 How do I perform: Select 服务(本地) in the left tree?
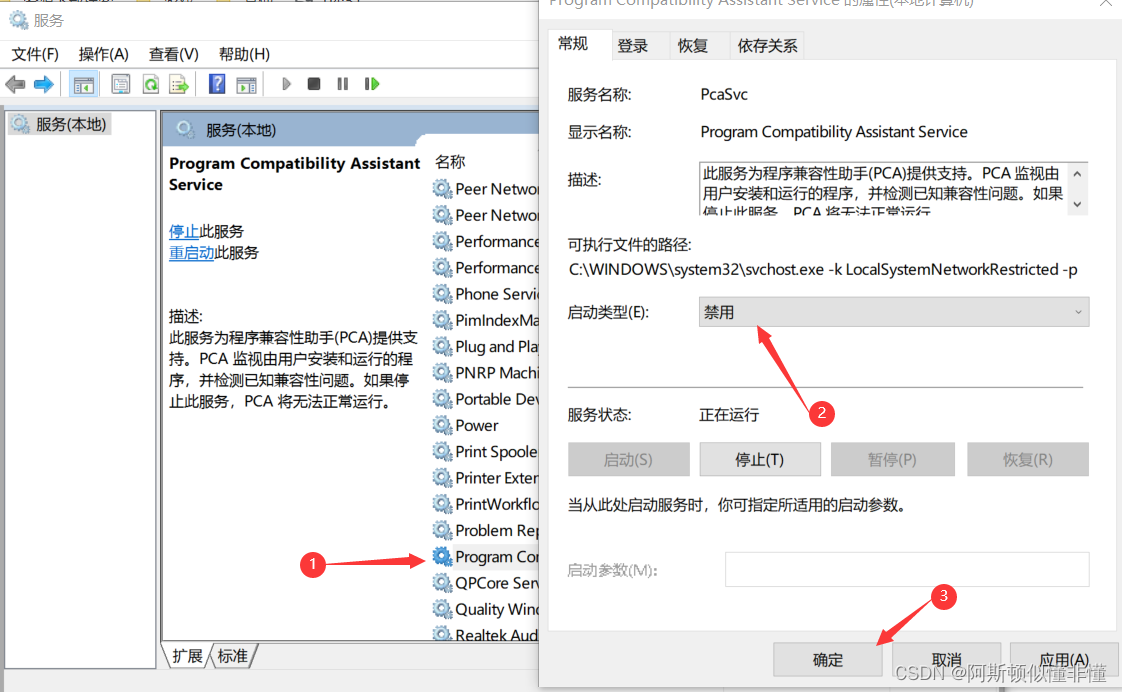click(61, 125)
